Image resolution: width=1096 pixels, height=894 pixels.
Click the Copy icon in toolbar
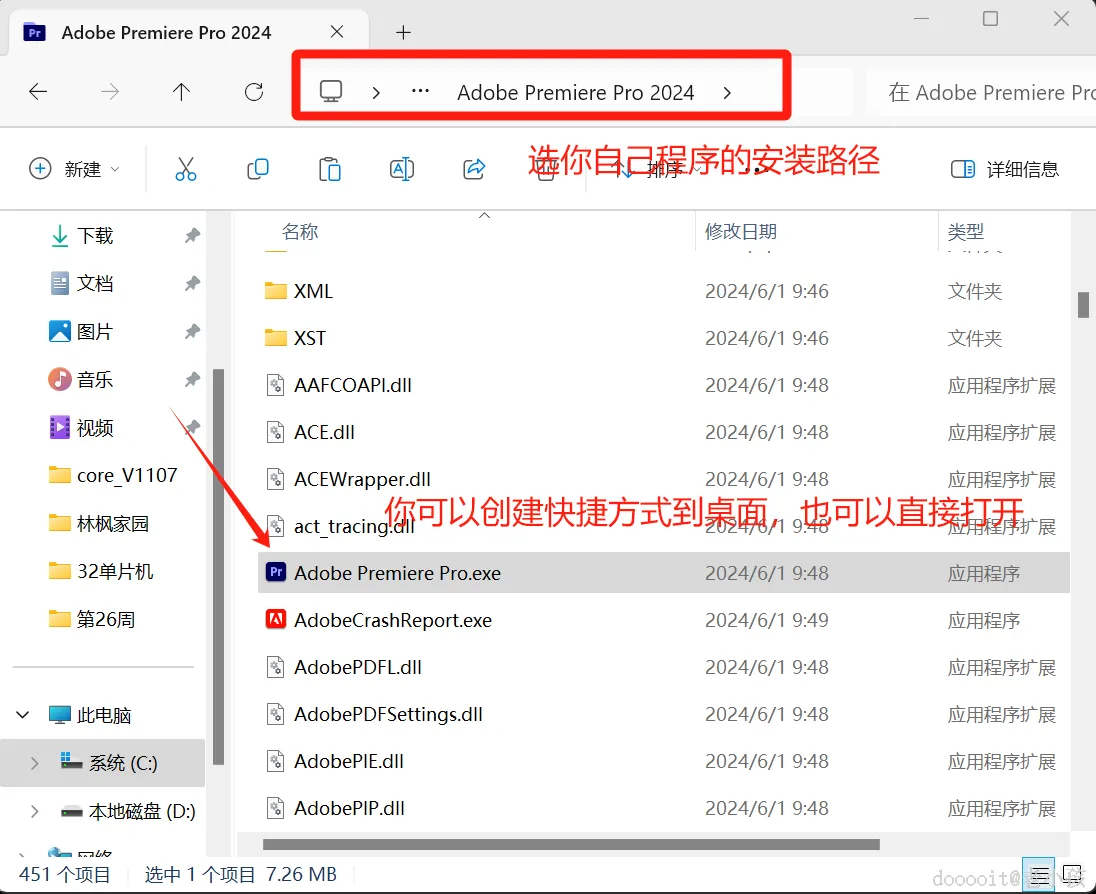click(258, 169)
